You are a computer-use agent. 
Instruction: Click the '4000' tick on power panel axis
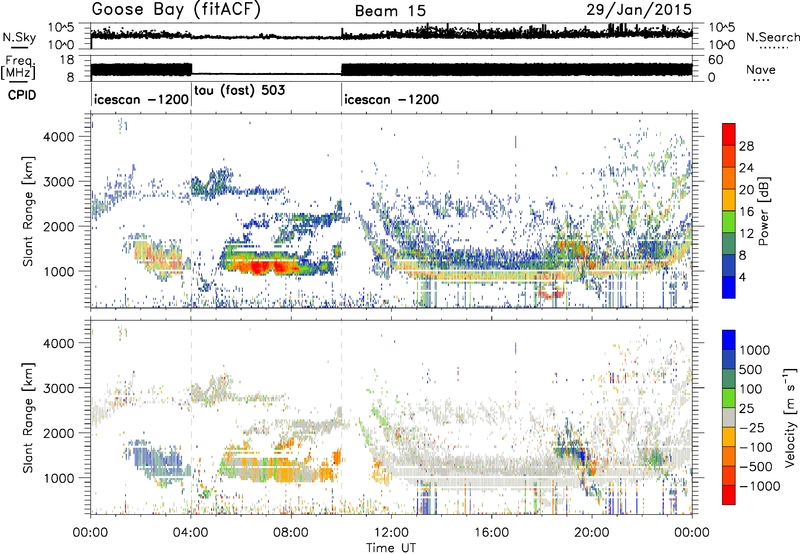coord(59,137)
